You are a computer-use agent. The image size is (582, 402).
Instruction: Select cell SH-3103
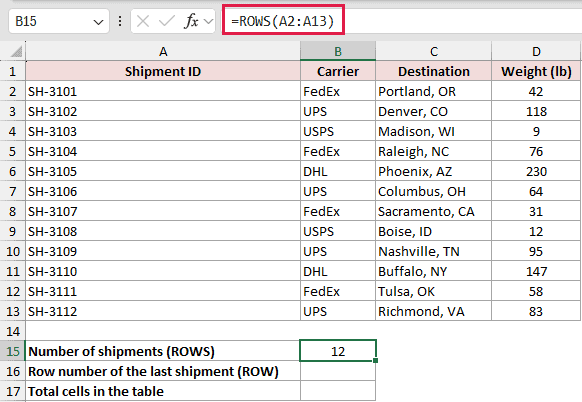(x=163, y=131)
